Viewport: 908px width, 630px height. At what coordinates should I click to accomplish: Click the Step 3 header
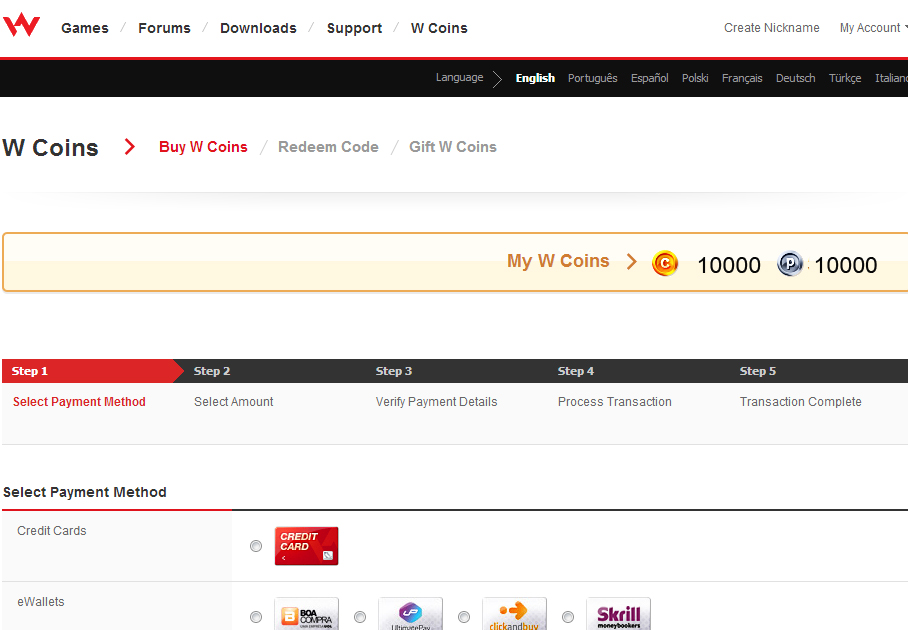coord(394,371)
